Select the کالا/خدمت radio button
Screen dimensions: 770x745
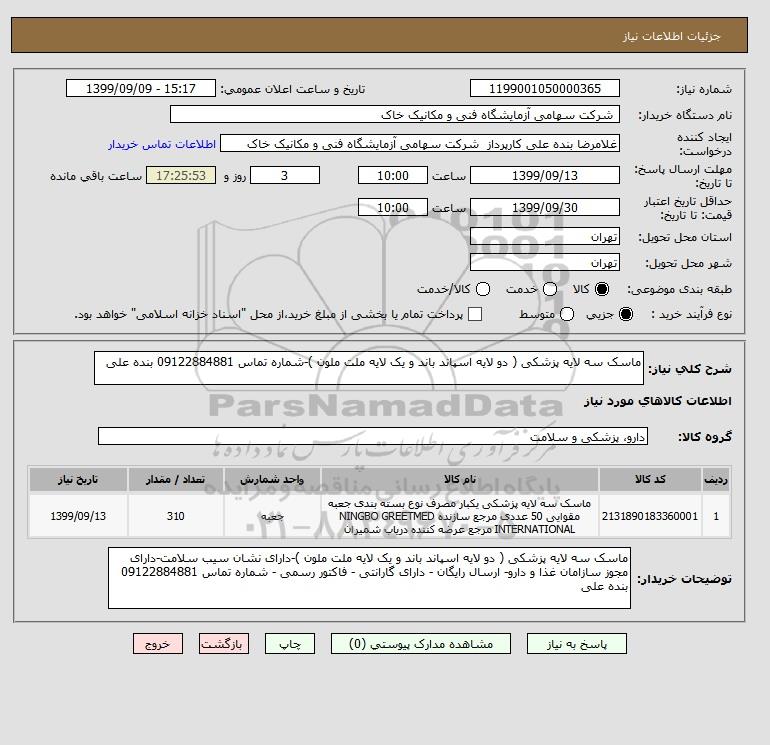coord(483,289)
